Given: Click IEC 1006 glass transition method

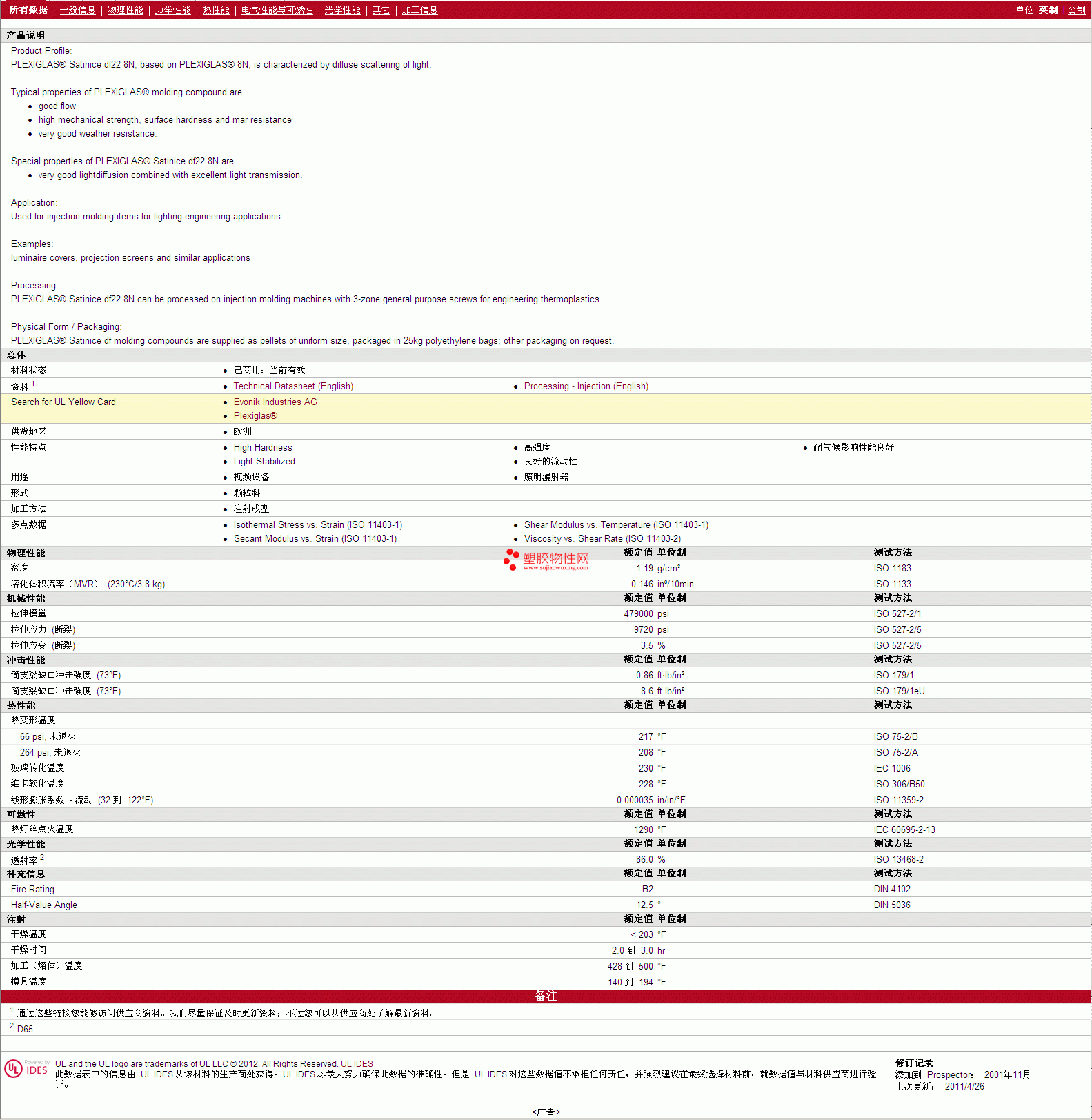Looking at the screenshot, I should [x=892, y=769].
